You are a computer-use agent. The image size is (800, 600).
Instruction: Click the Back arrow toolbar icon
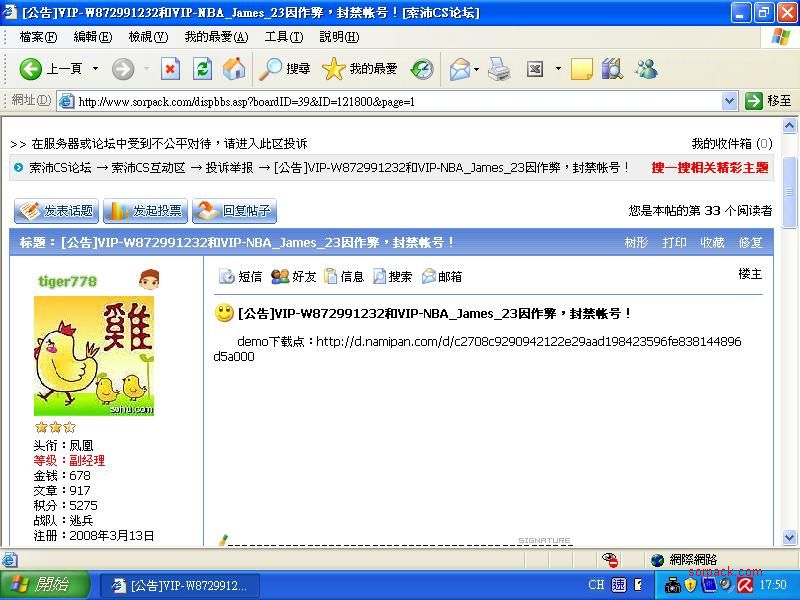31,69
